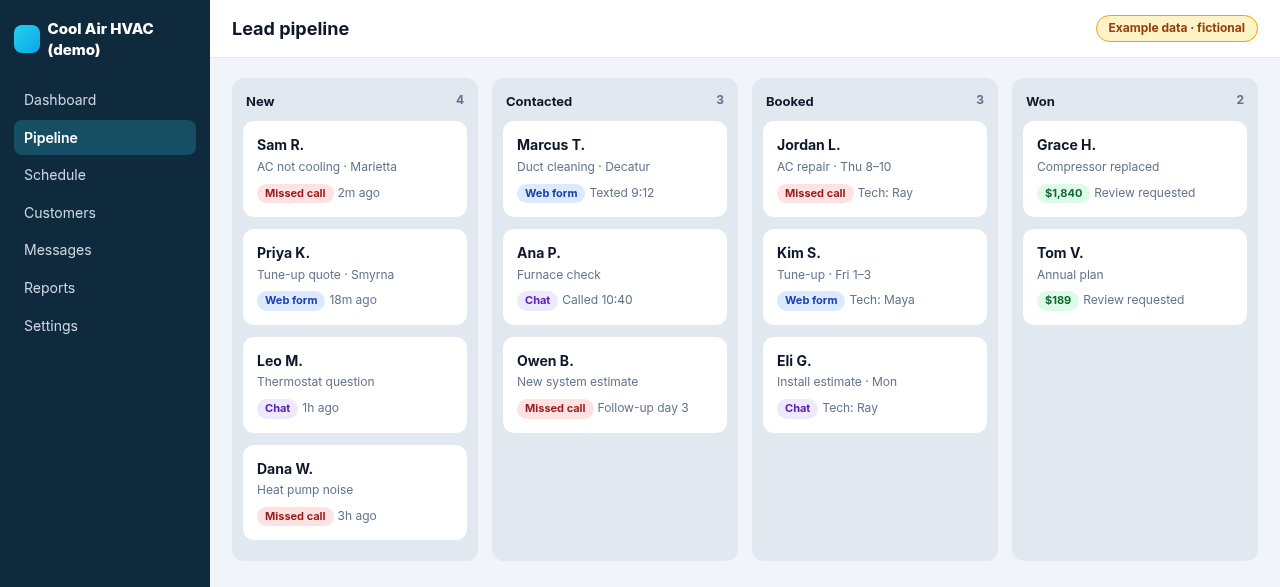Open the Sam R. lead card
This screenshot has height=587, width=1280.
(x=355, y=169)
